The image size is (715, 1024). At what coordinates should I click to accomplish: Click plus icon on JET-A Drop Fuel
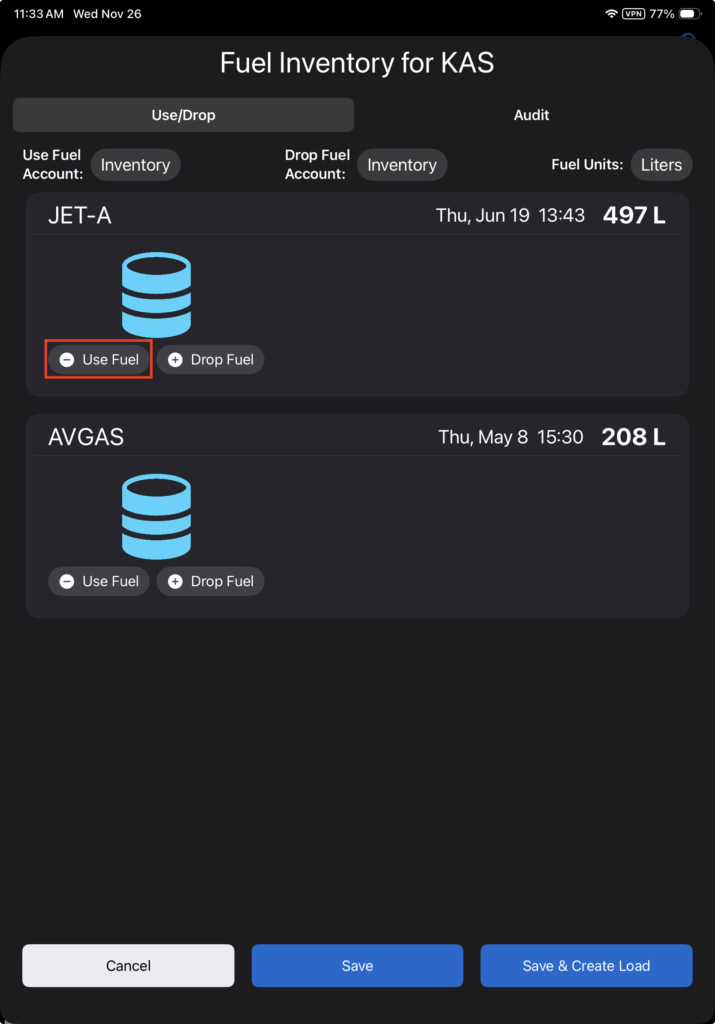175,359
